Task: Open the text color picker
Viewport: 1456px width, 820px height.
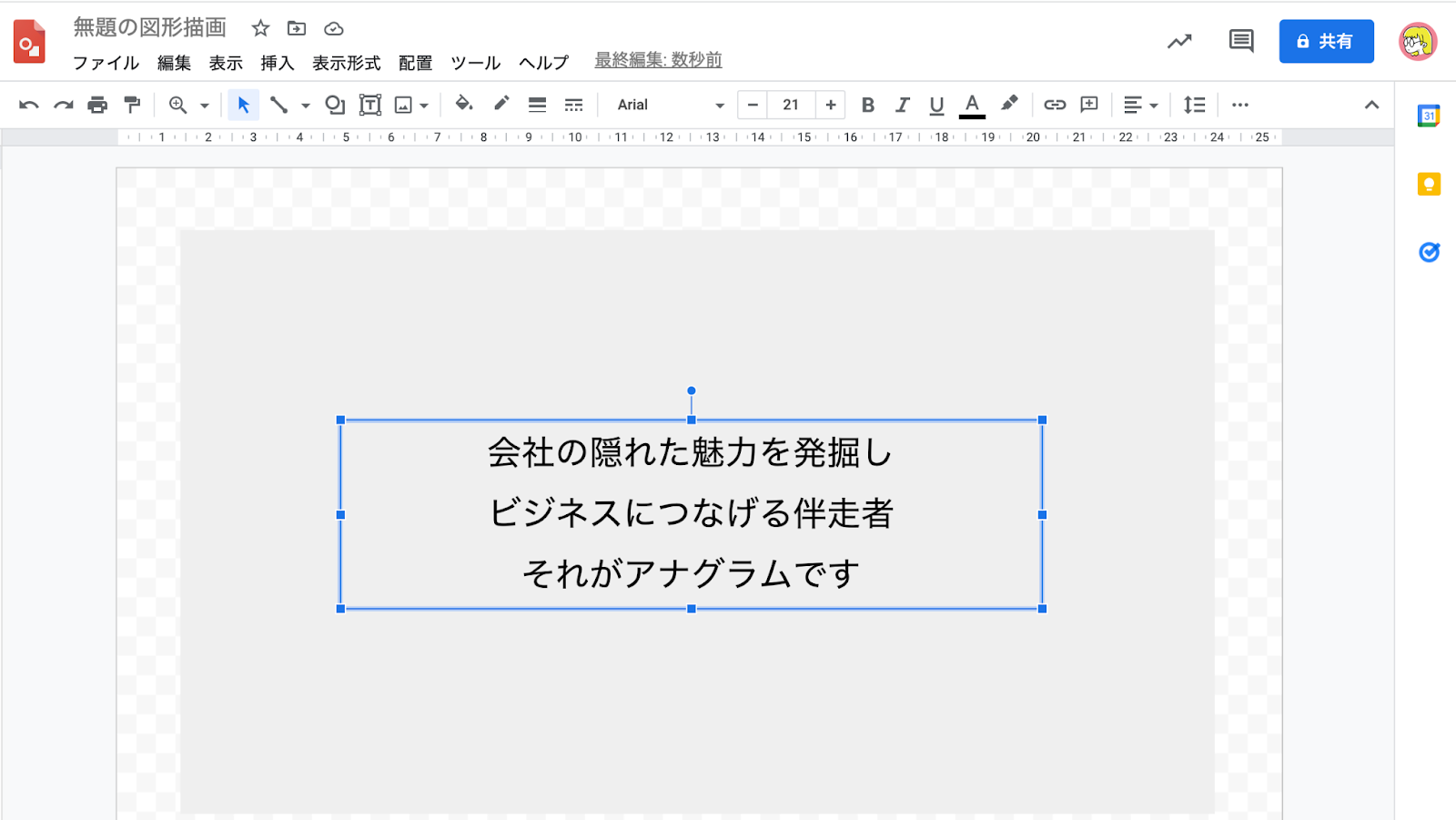Action: click(972, 106)
